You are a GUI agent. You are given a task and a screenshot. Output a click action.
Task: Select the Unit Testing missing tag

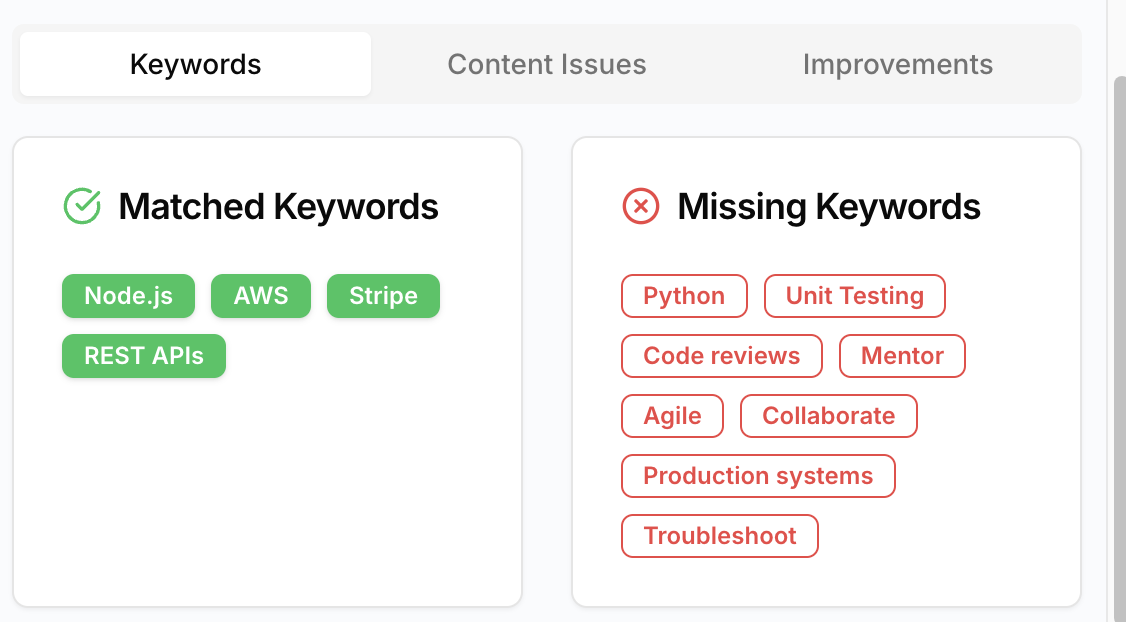854,296
